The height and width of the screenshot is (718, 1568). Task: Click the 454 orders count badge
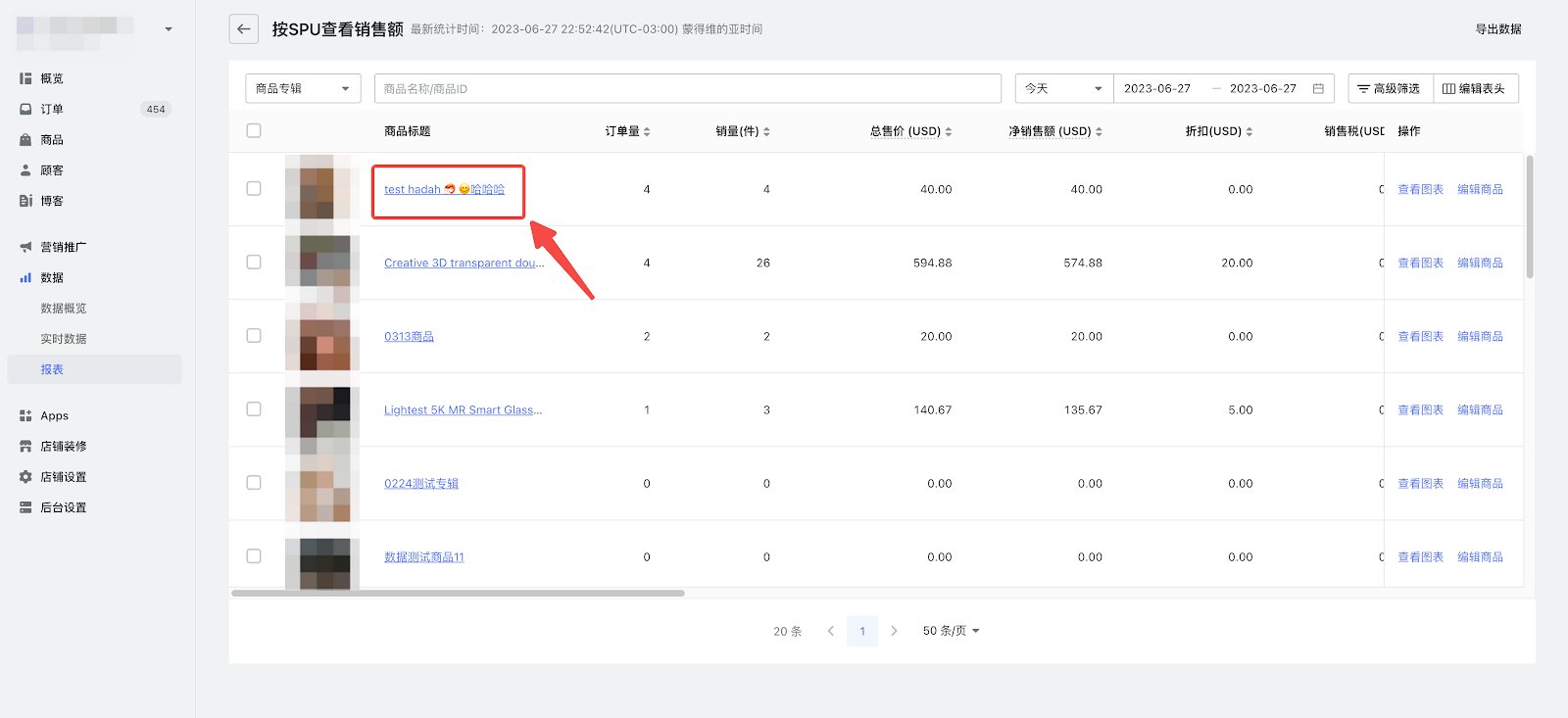(x=156, y=109)
